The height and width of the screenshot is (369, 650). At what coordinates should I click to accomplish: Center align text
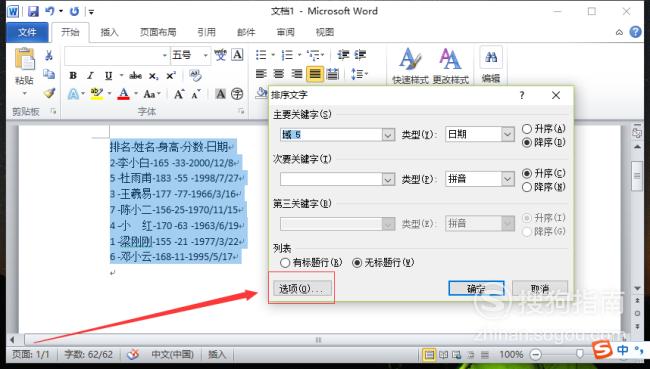tap(279, 74)
